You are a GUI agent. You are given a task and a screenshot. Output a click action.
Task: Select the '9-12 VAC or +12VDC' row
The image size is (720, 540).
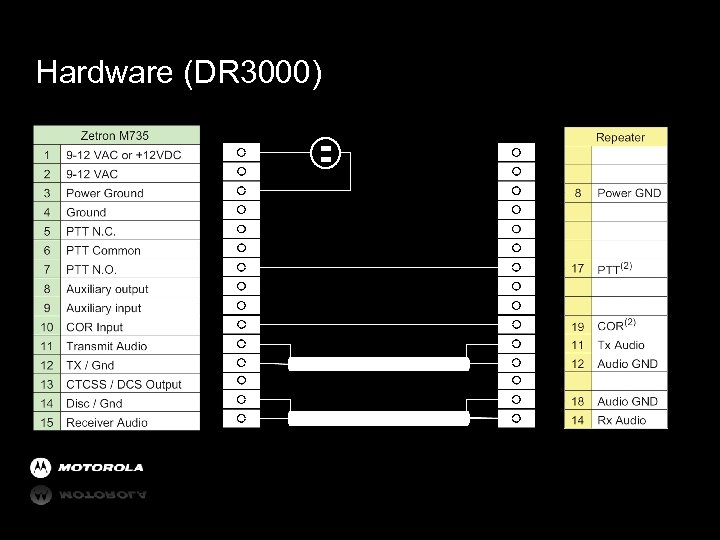coord(117,155)
